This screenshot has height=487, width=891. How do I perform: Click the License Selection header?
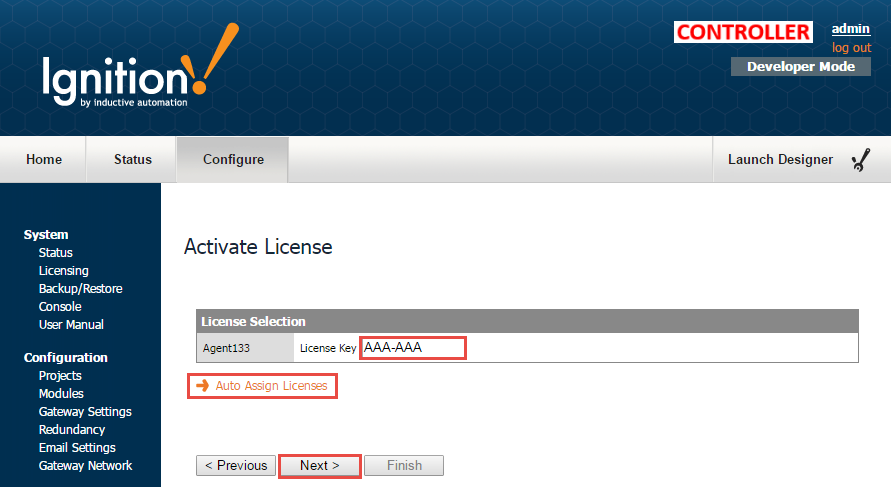coord(527,322)
